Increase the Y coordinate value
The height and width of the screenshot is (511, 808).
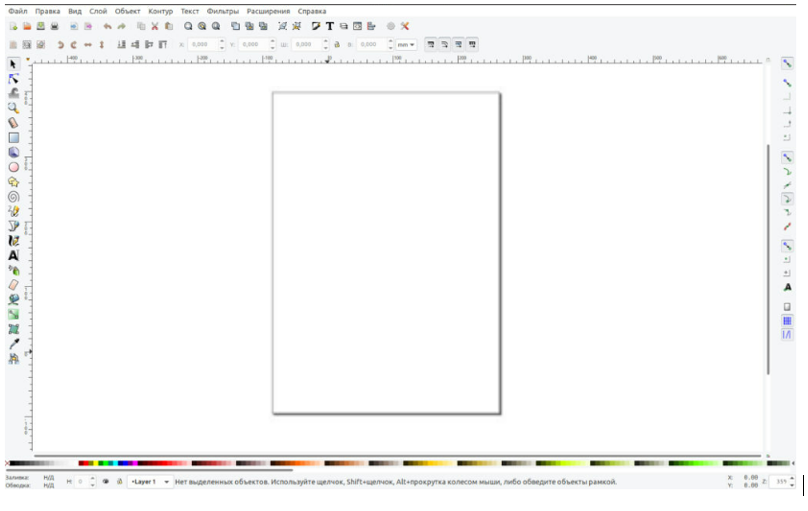273,42
